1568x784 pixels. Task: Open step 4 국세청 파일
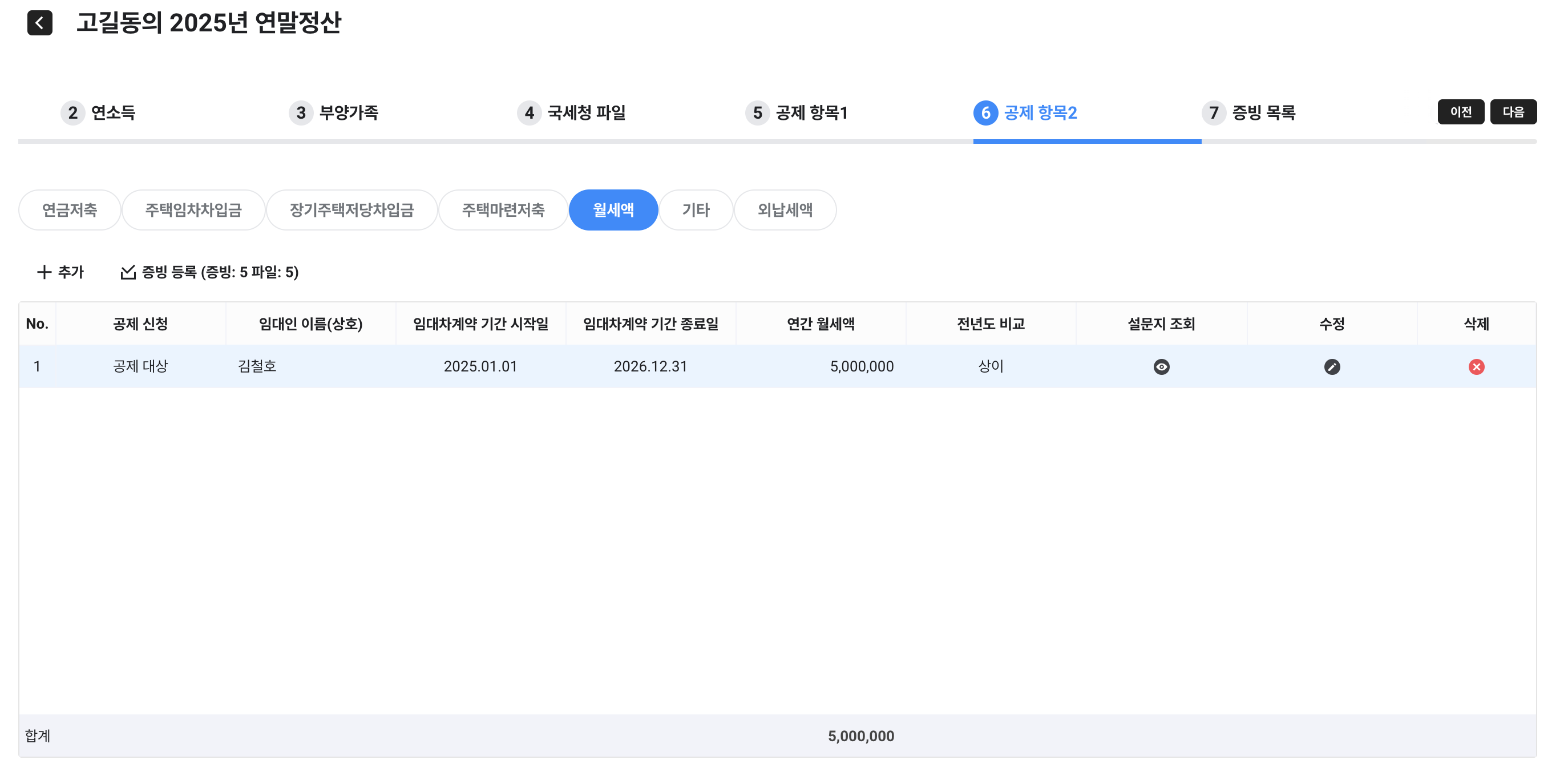[x=572, y=112]
